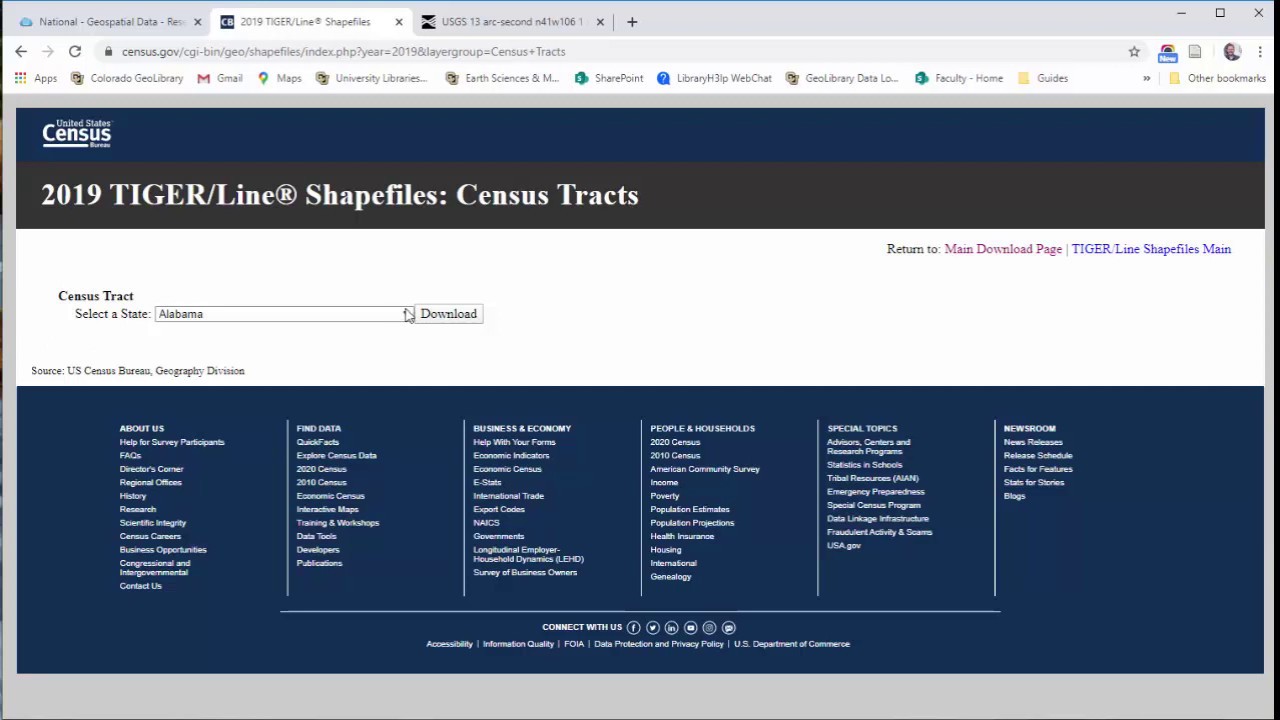Click the Census Bureau logo
The width and height of the screenshot is (1280, 720).
pos(77,133)
